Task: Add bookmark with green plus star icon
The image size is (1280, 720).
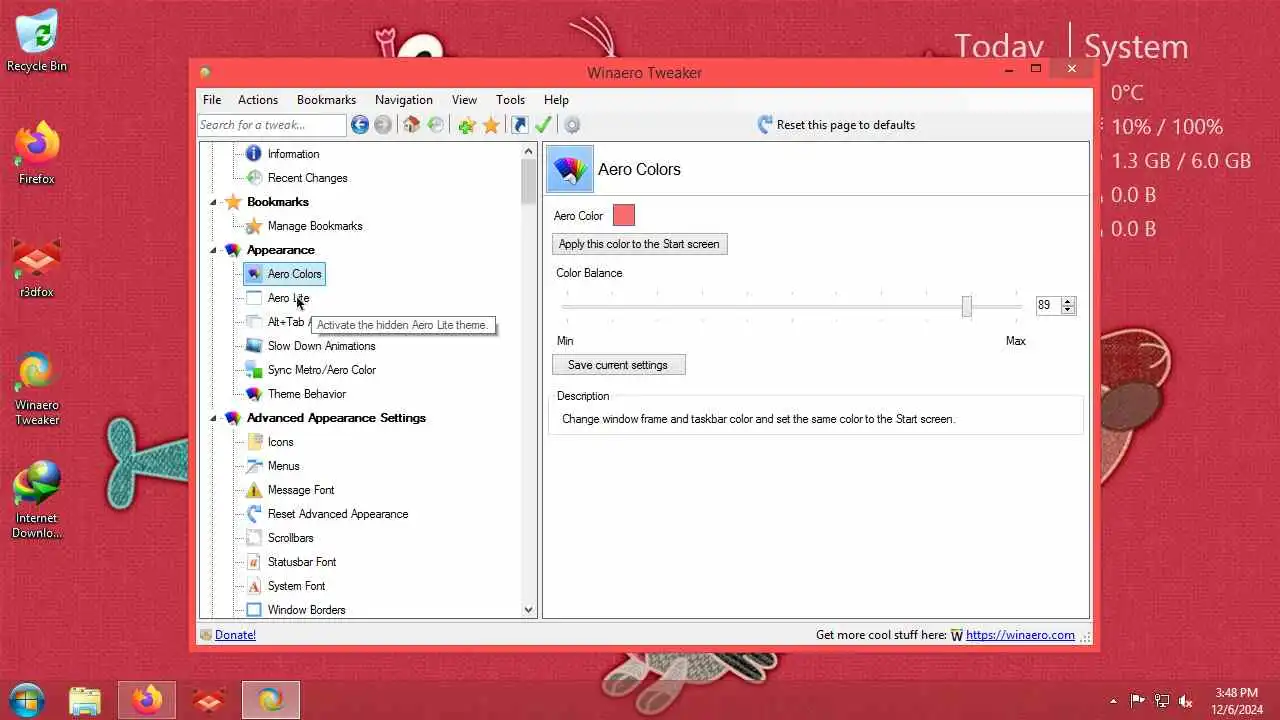Action: (466, 125)
